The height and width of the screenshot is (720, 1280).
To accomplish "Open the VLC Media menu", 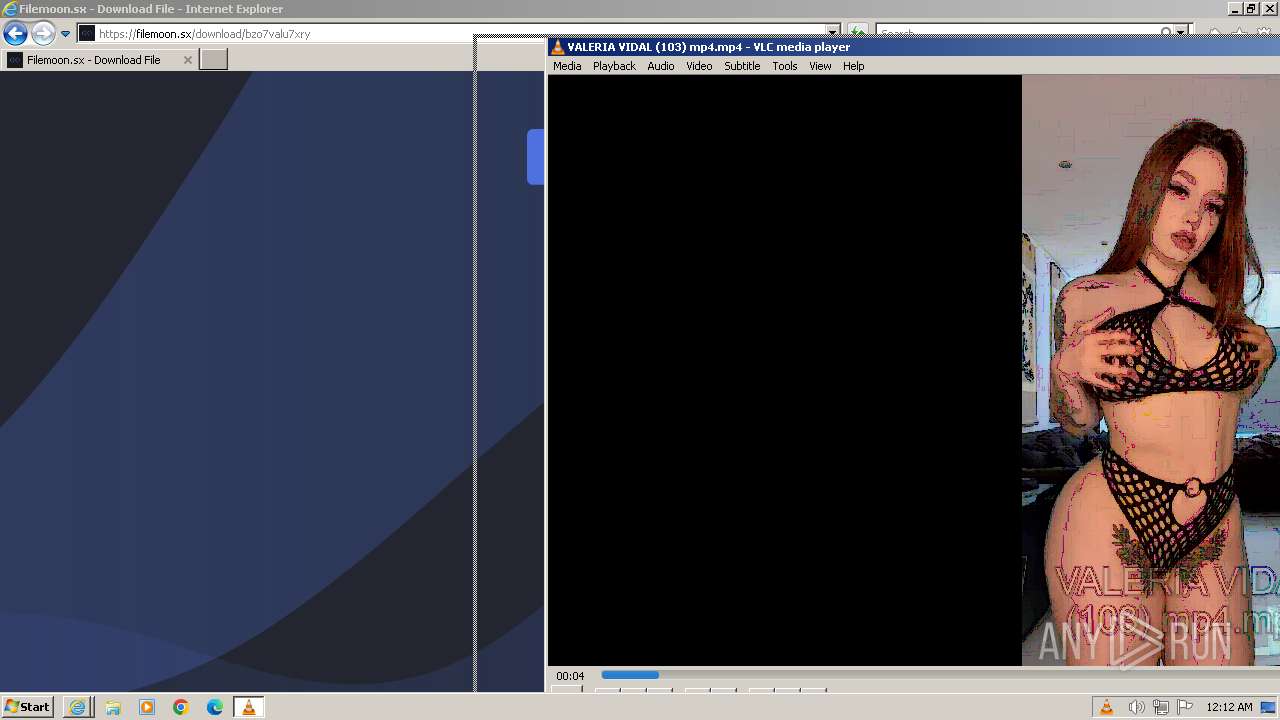I will pyautogui.click(x=567, y=66).
